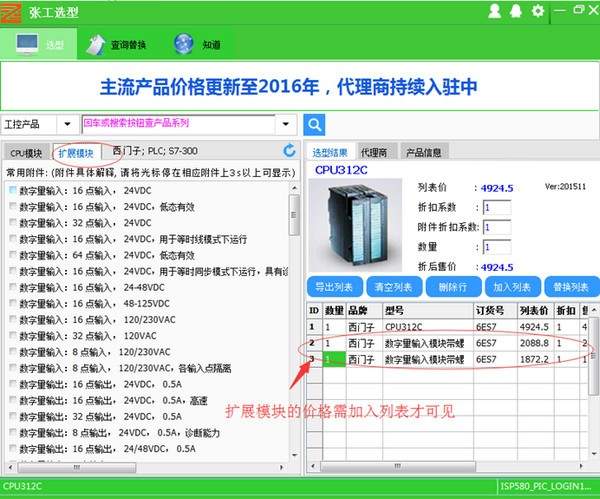Switch to the CPU模块 tab
Viewport: 600px width, 499px height.
26,153
